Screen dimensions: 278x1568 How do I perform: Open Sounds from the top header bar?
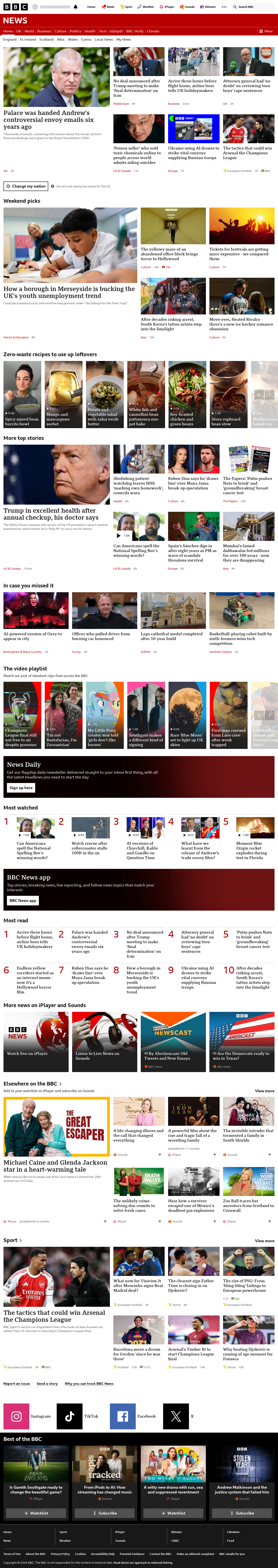click(x=187, y=7)
